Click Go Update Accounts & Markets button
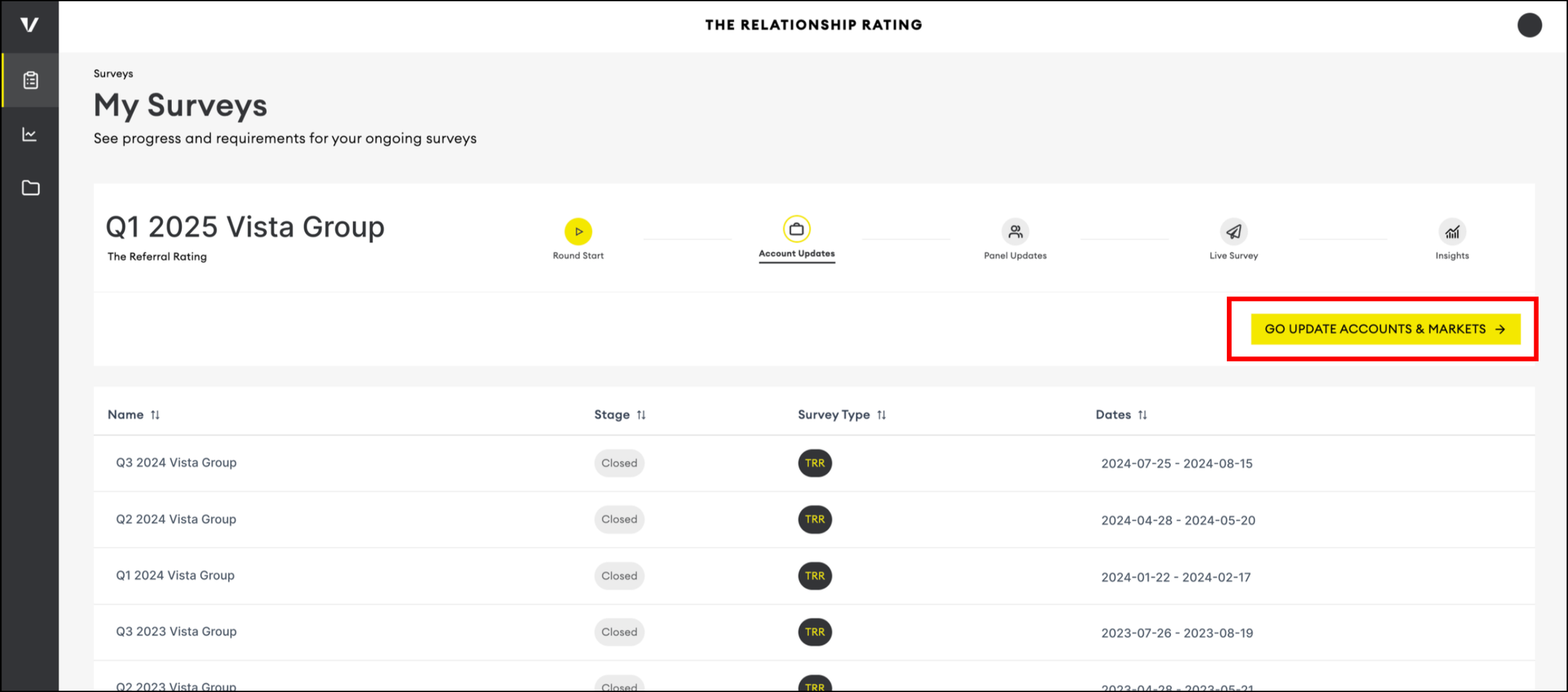This screenshot has height=692, width=1568. [1385, 329]
